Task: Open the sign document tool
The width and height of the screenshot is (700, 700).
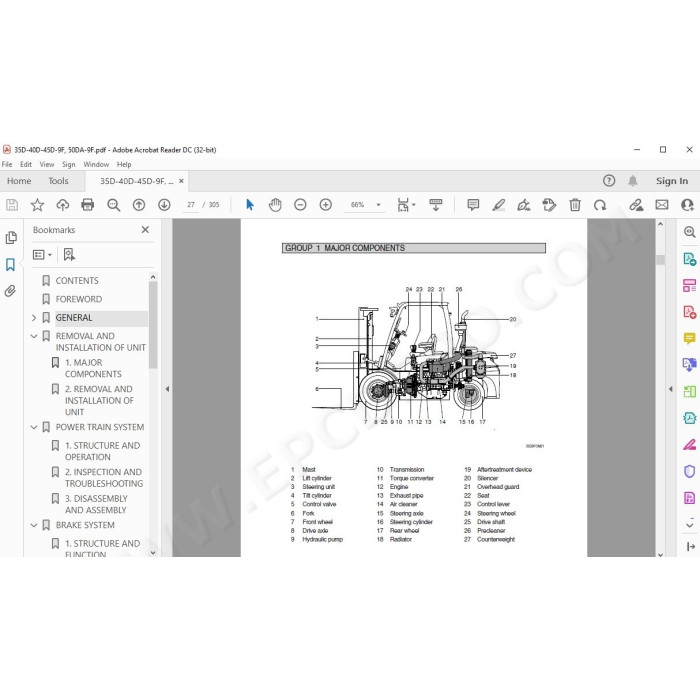Action: tap(524, 205)
